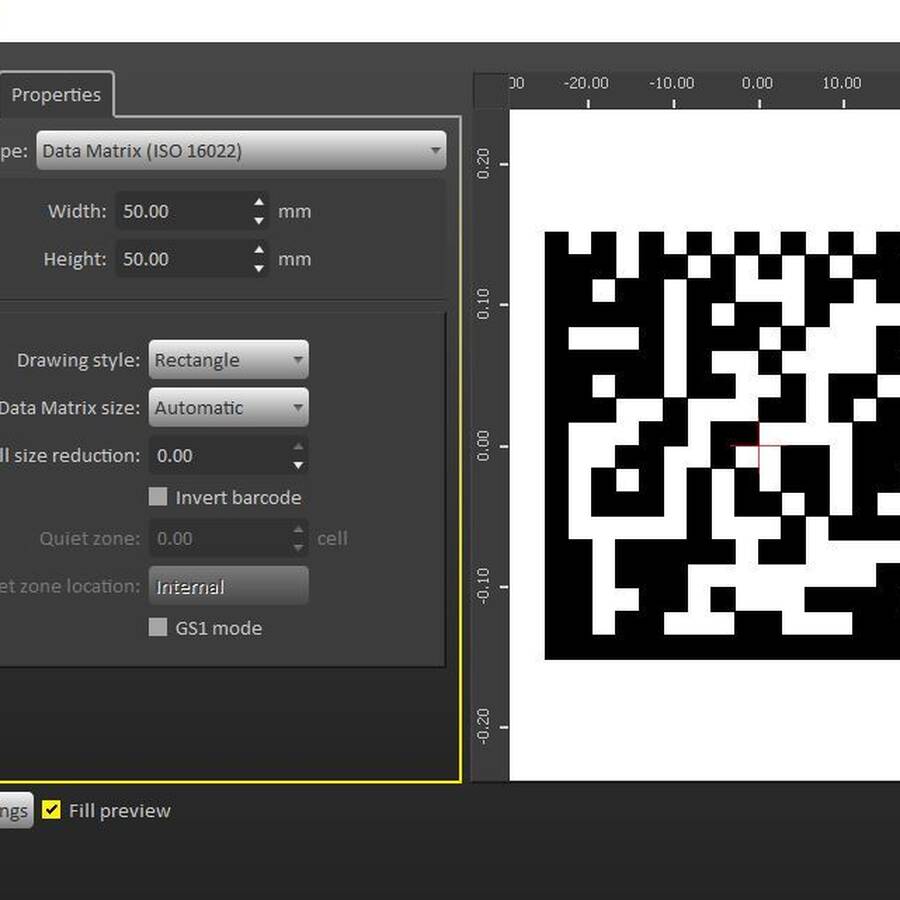Decrease Height with the down arrow
Image resolution: width=900 pixels, height=900 pixels.
tap(259, 268)
